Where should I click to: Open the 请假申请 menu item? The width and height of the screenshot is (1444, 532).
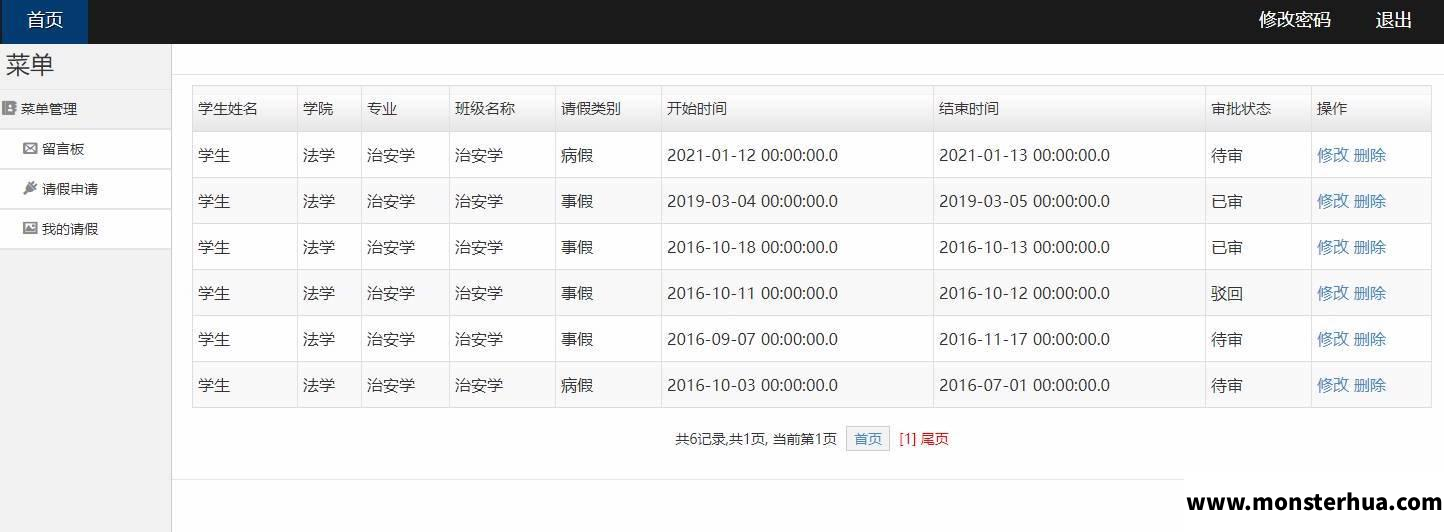(x=86, y=189)
